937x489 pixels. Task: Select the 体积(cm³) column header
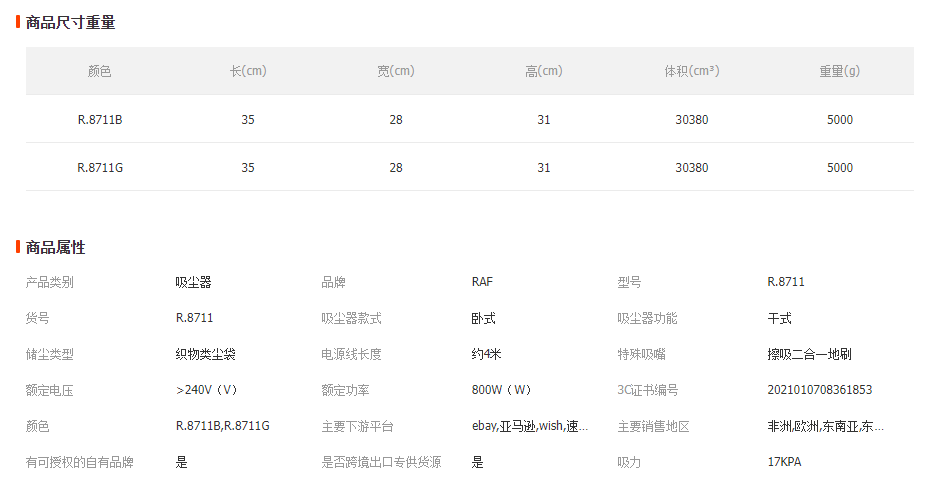tap(692, 71)
